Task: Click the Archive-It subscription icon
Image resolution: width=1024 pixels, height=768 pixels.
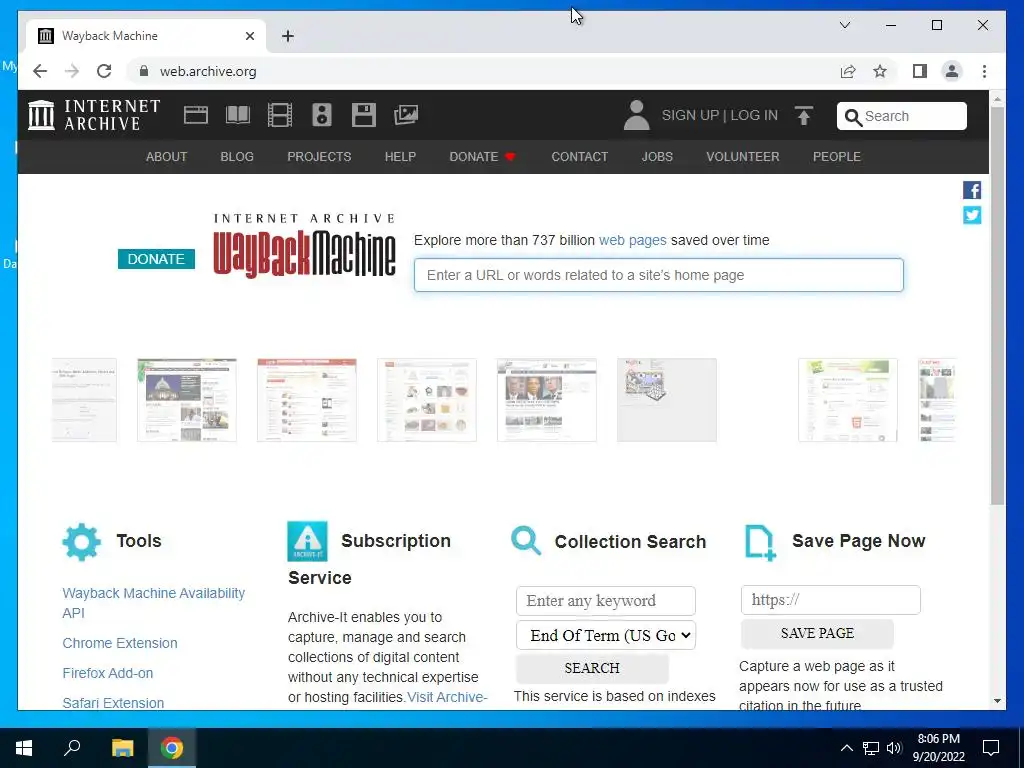Action: point(307,541)
